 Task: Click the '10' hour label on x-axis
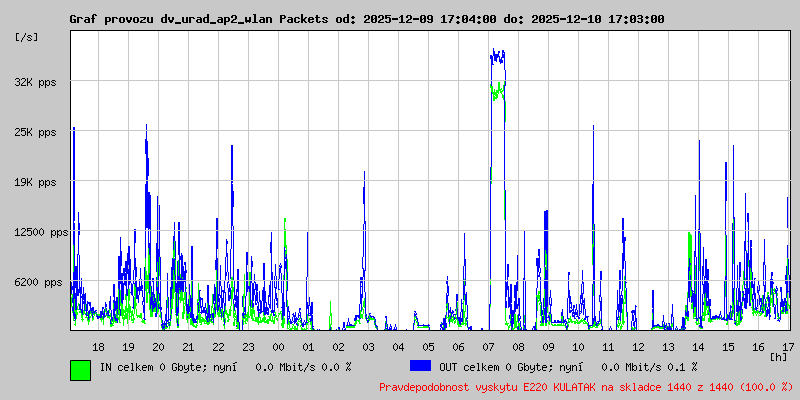coord(579,347)
